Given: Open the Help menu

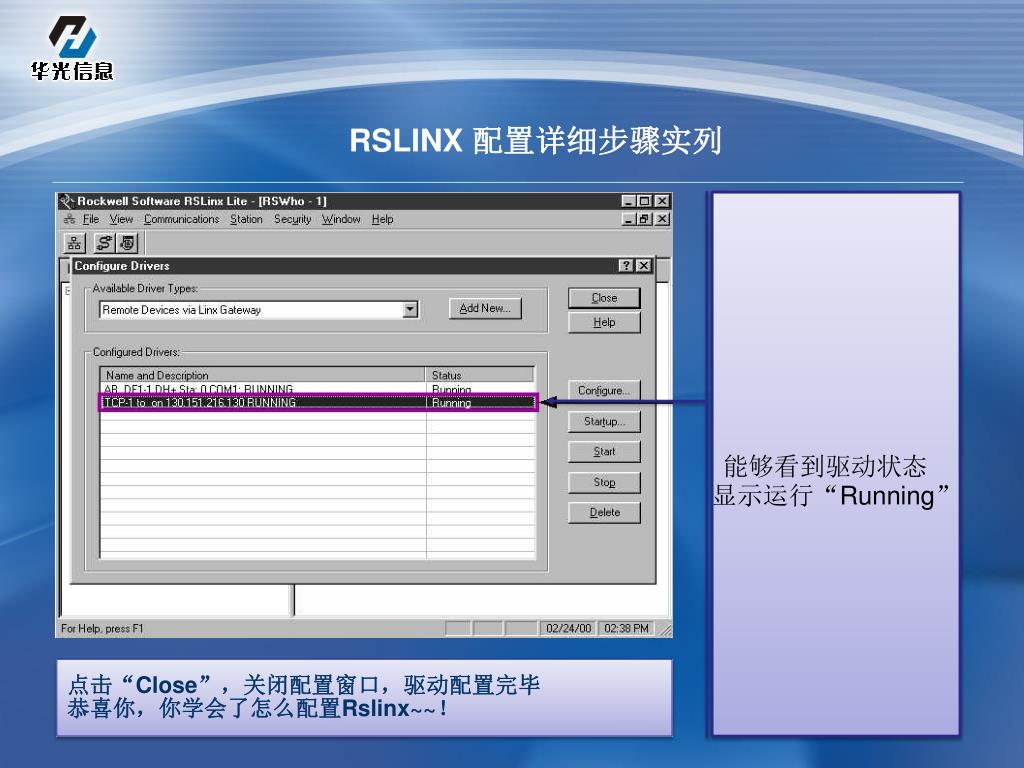Looking at the screenshot, I should (383, 219).
